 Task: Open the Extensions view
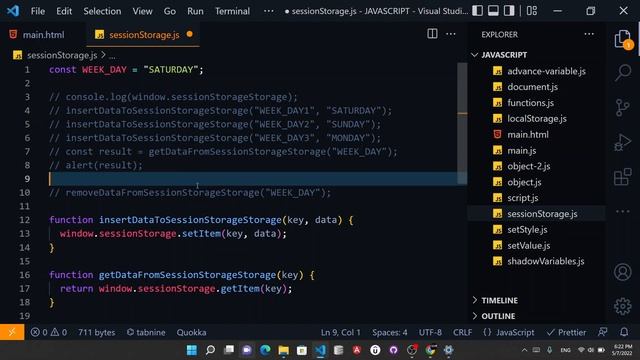tap(622, 177)
